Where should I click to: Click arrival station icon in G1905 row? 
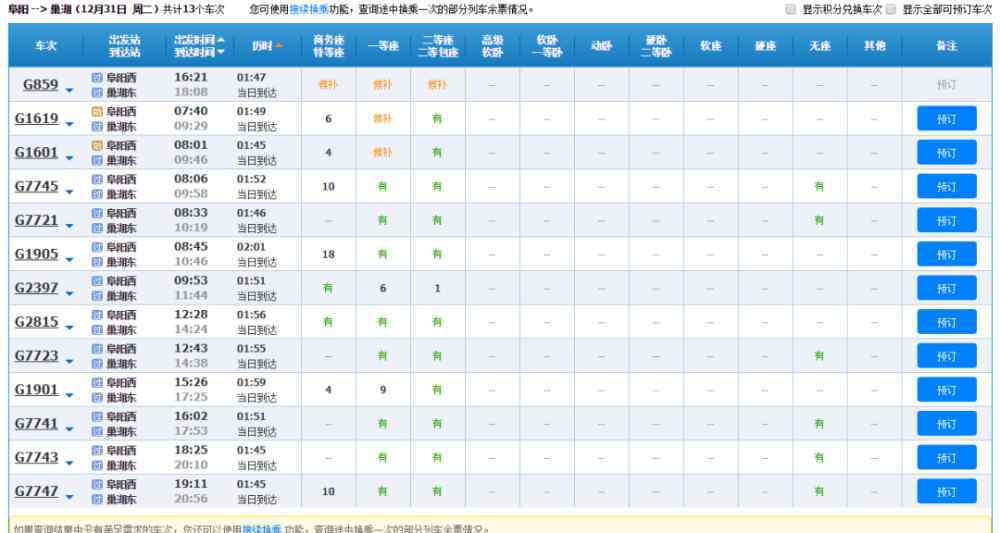pyautogui.click(x=97, y=262)
